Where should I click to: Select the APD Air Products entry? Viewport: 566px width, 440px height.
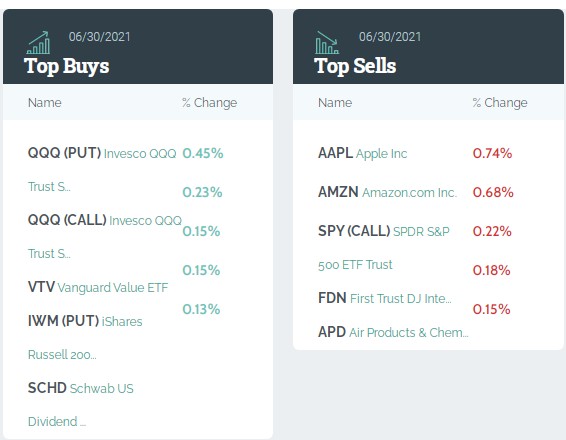pos(393,332)
